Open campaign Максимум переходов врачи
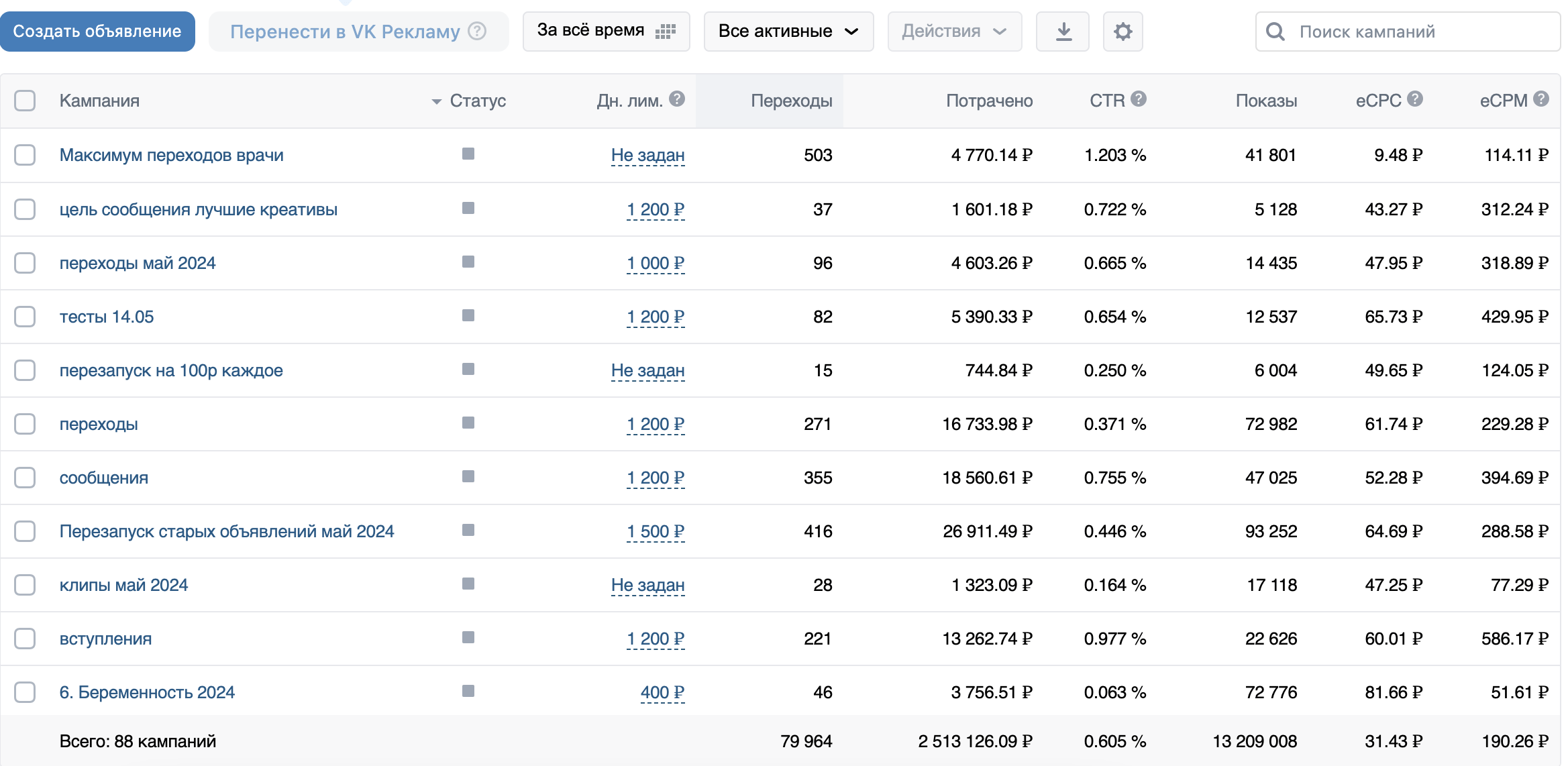 [171, 155]
